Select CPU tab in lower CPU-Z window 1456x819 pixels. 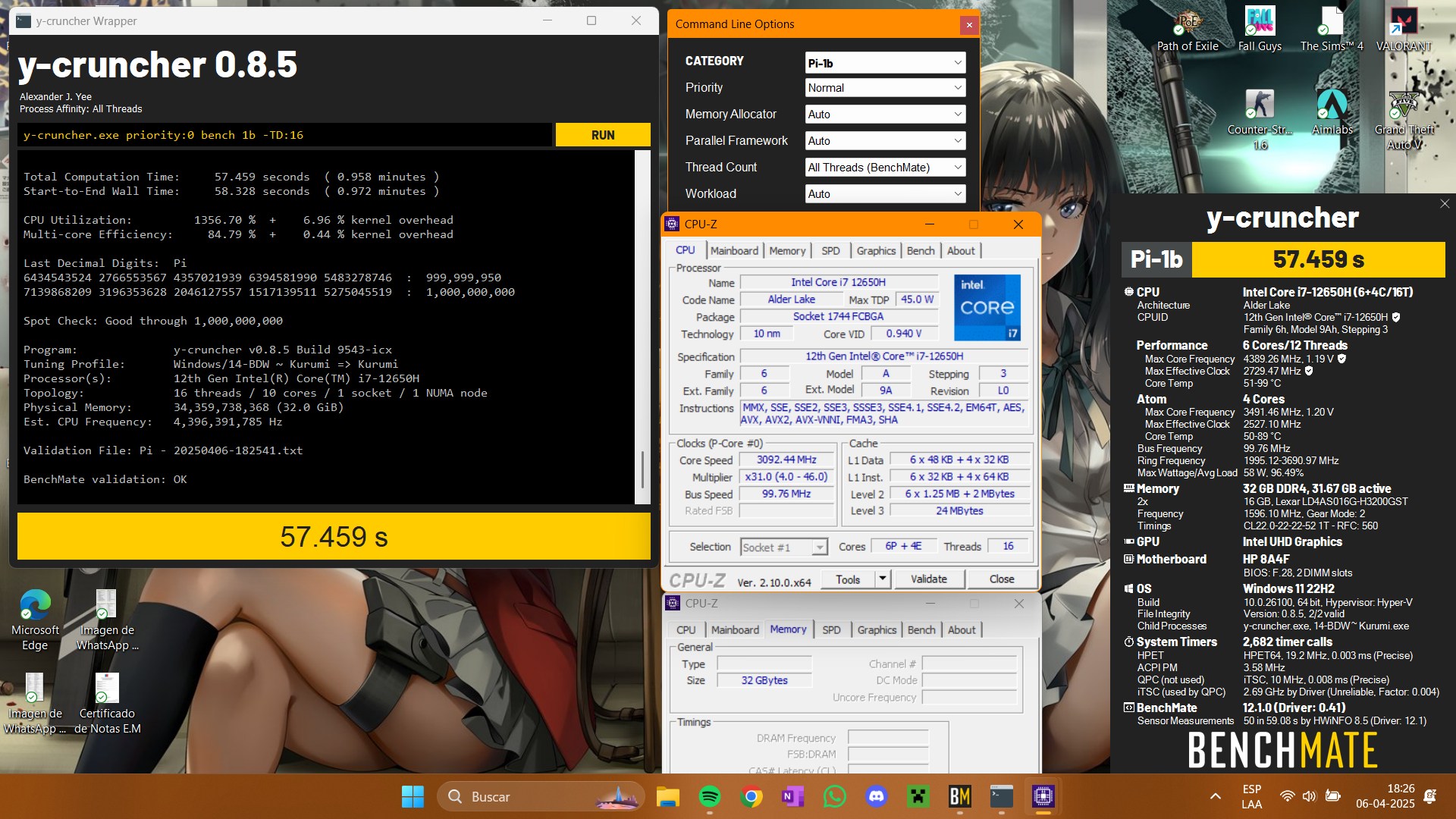pyautogui.click(x=686, y=630)
